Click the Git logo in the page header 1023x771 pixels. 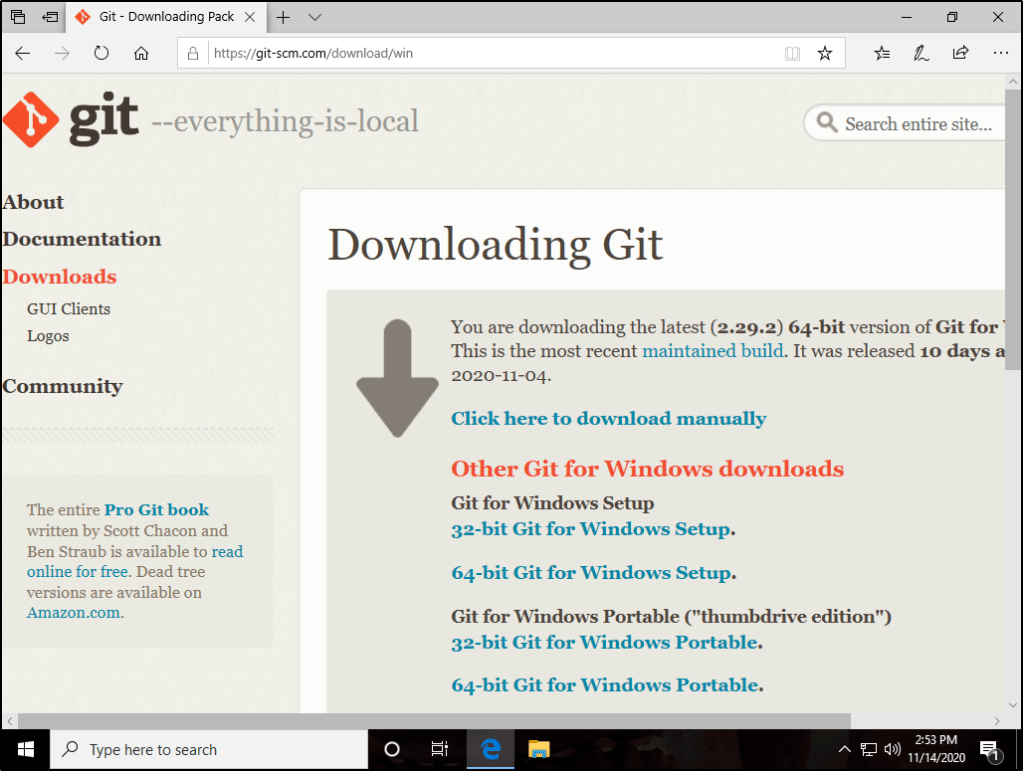click(70, 121)
